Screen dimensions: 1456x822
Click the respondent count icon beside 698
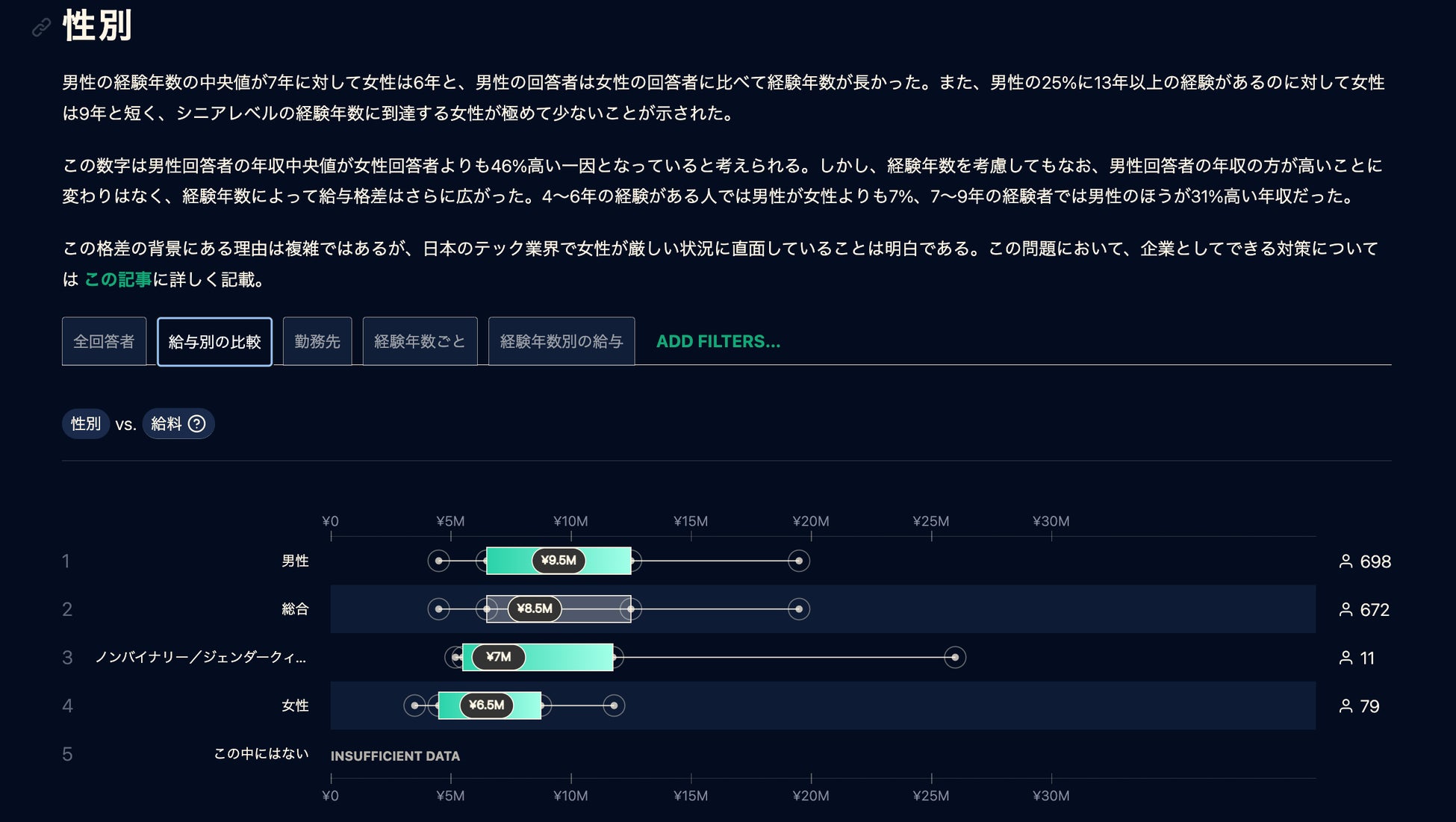(1345, 561)
